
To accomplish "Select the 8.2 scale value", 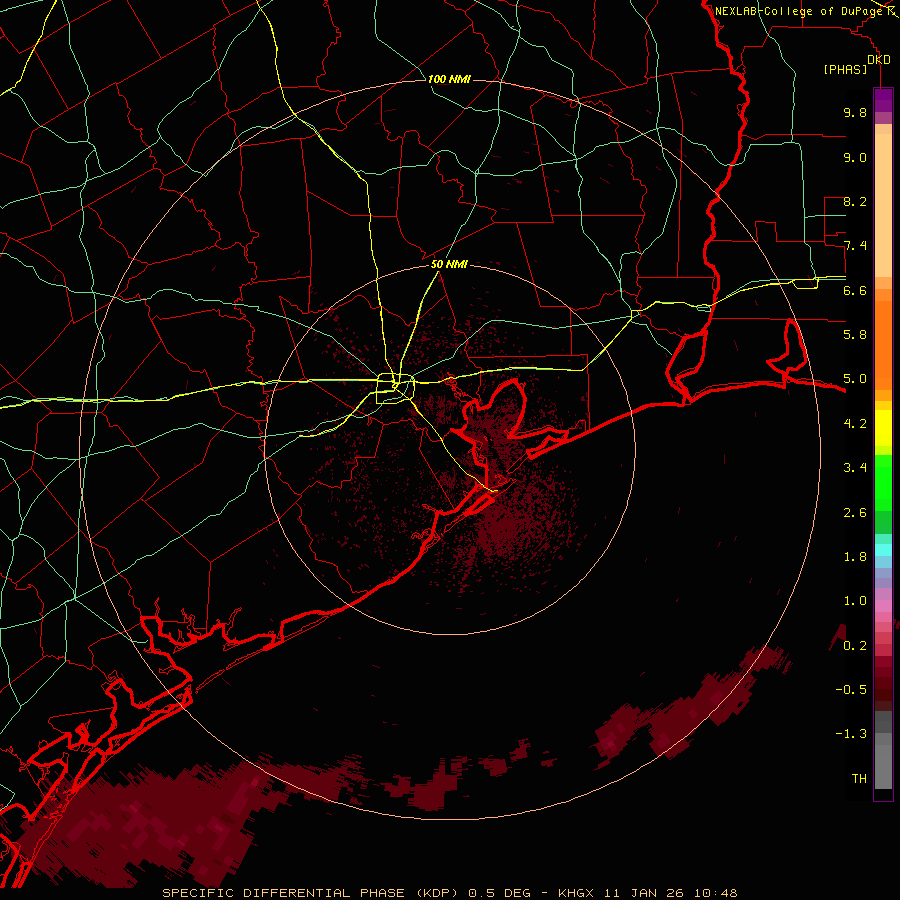I will (x=855, y=201).
